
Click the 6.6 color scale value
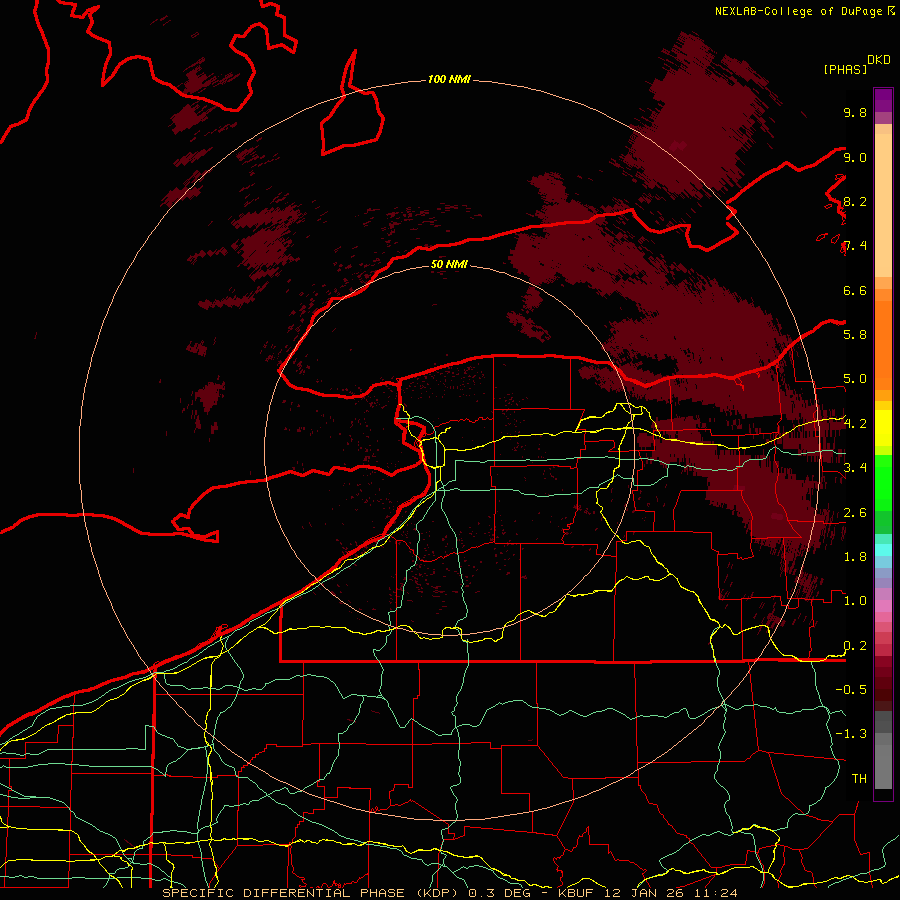pyautogui.click(x=855, y=290)
